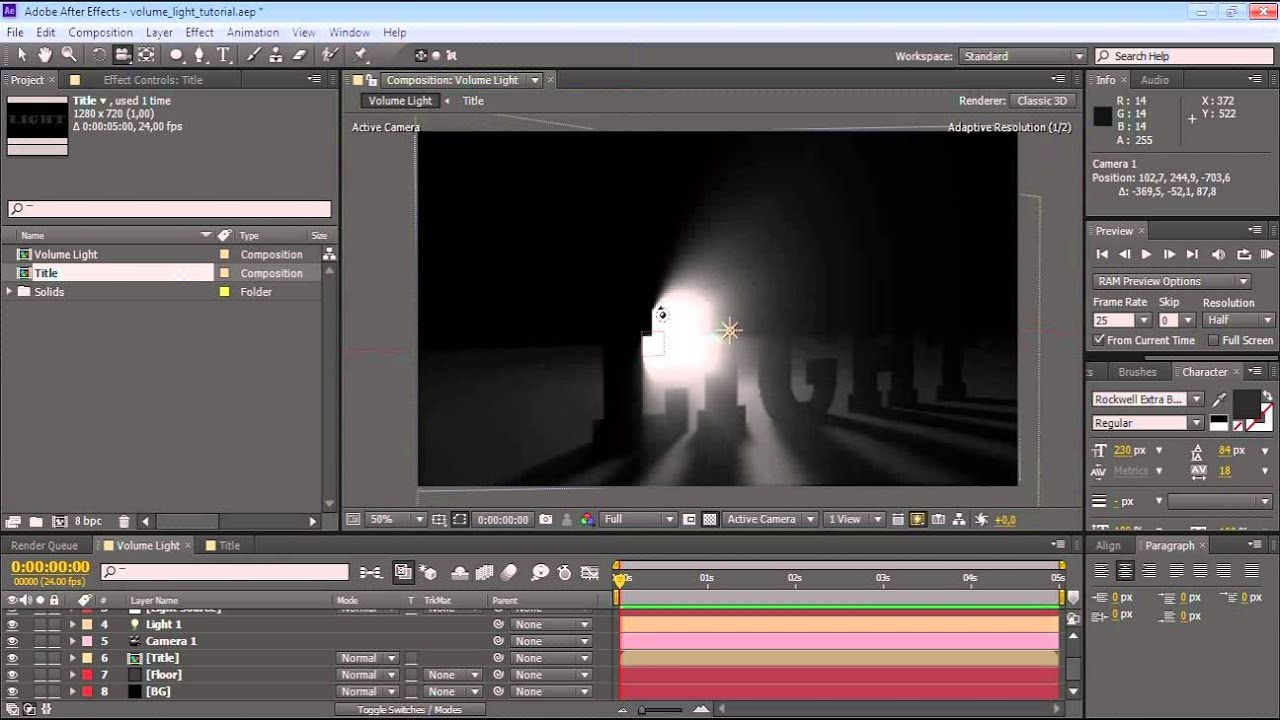
Task: Expand the [Title] layer properties
Action: 72,658
